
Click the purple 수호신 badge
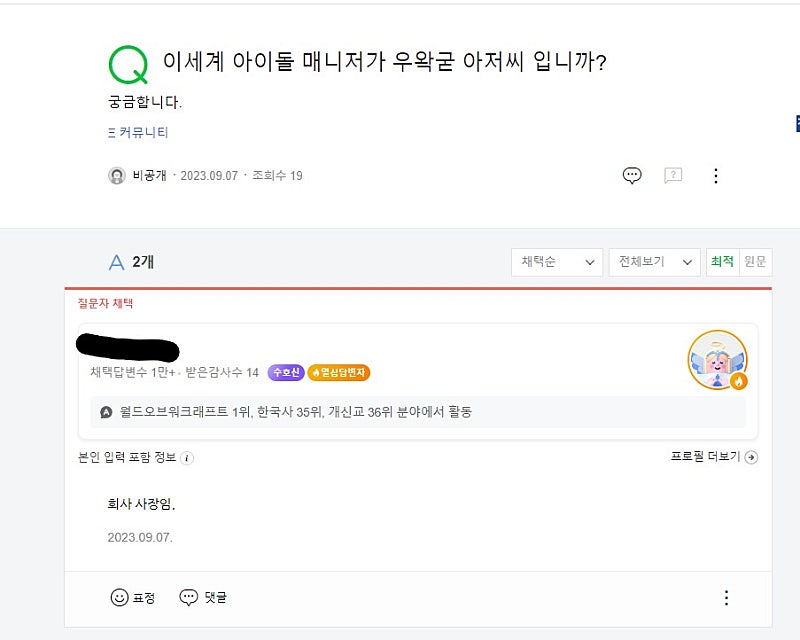285,373
